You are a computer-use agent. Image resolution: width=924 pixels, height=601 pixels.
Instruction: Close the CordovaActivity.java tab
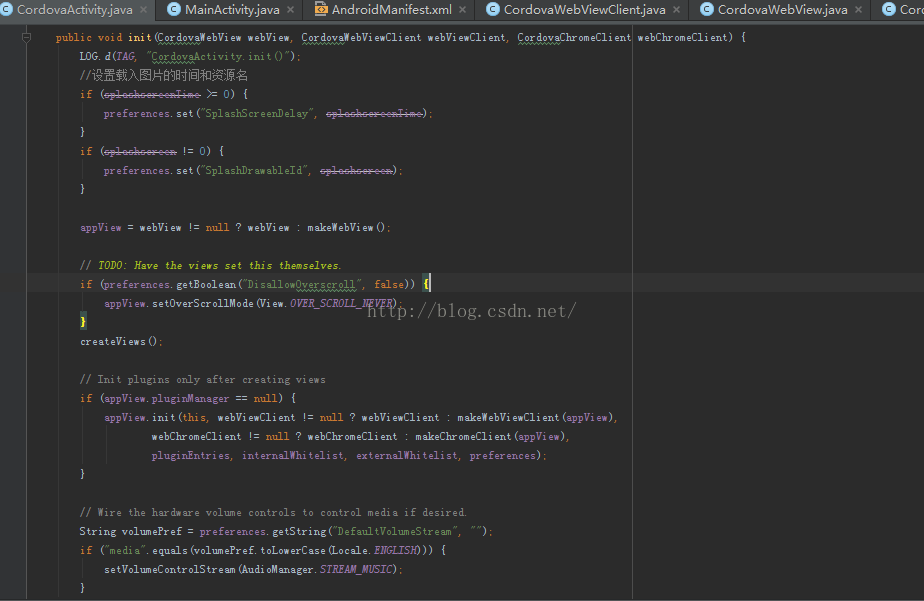tap(143, 10)
